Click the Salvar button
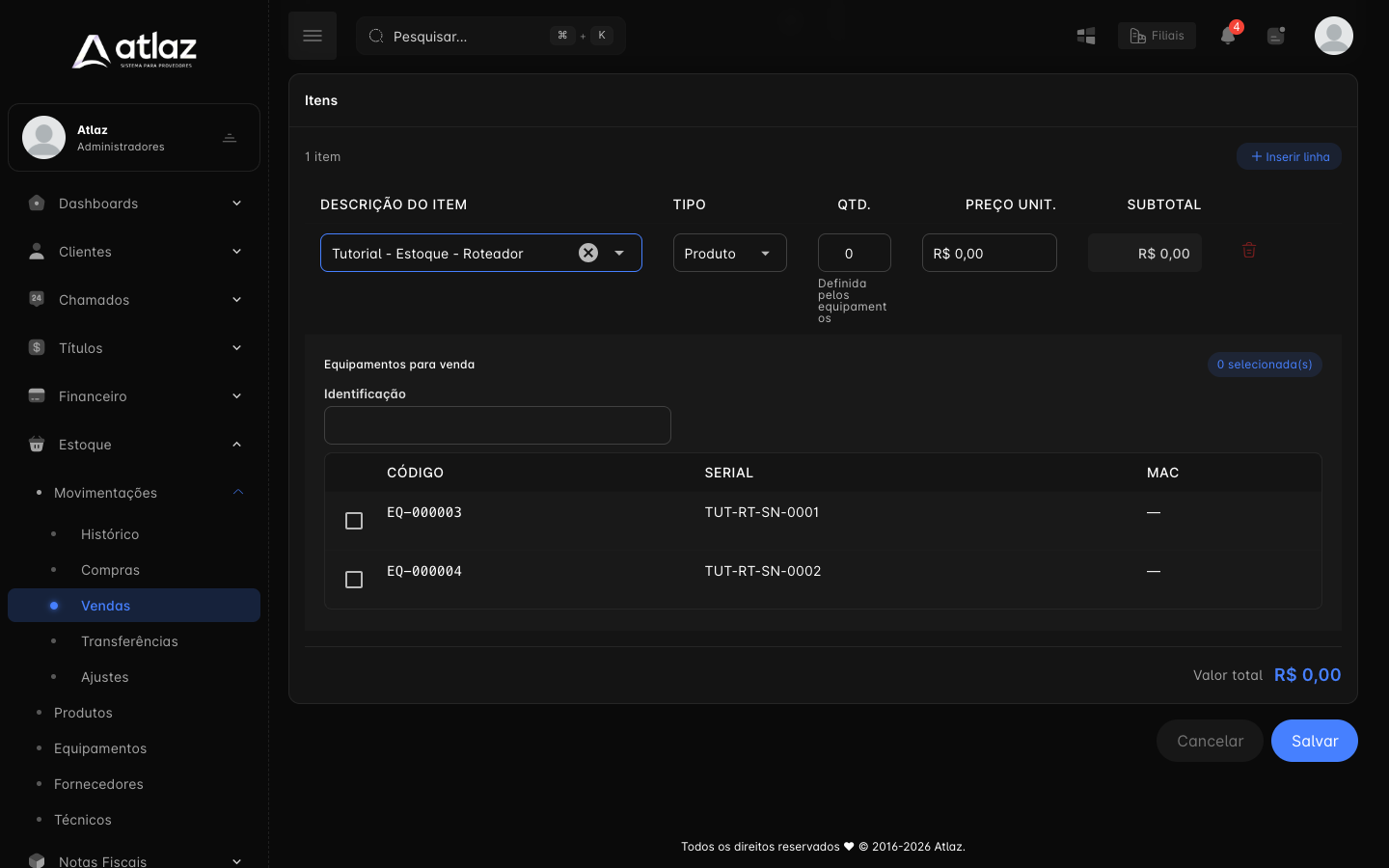Image resolution: width=1389 pixels, height=868 pixels. coord(1315,741)
